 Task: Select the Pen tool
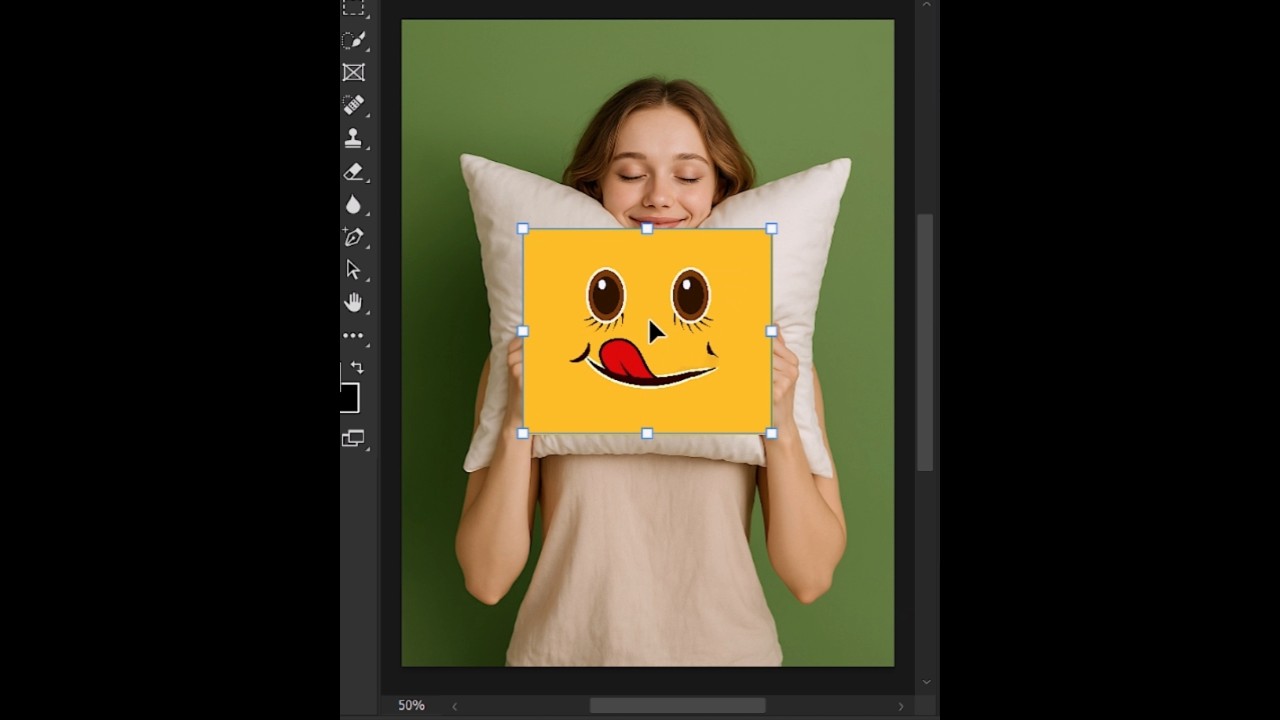353,237
